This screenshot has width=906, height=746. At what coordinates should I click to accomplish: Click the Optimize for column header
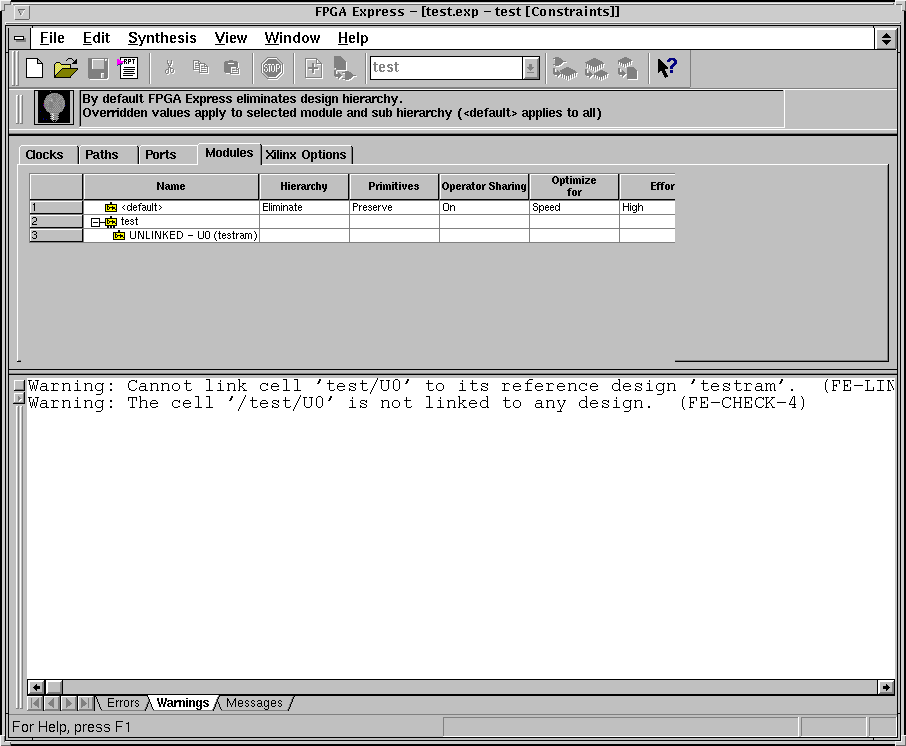(574, 187)
